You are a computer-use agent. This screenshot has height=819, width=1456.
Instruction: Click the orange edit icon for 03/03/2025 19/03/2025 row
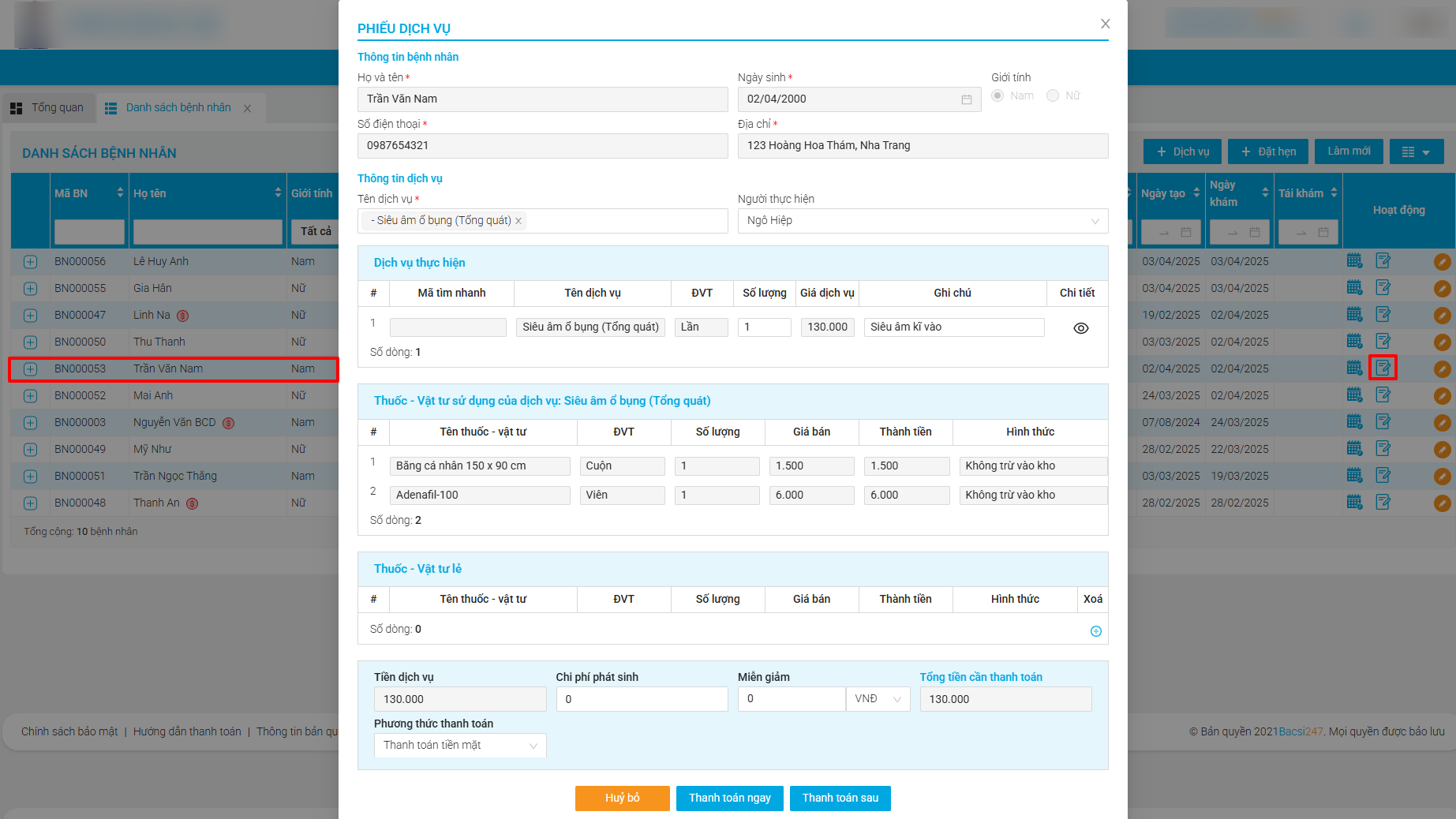click(1442, 477)
